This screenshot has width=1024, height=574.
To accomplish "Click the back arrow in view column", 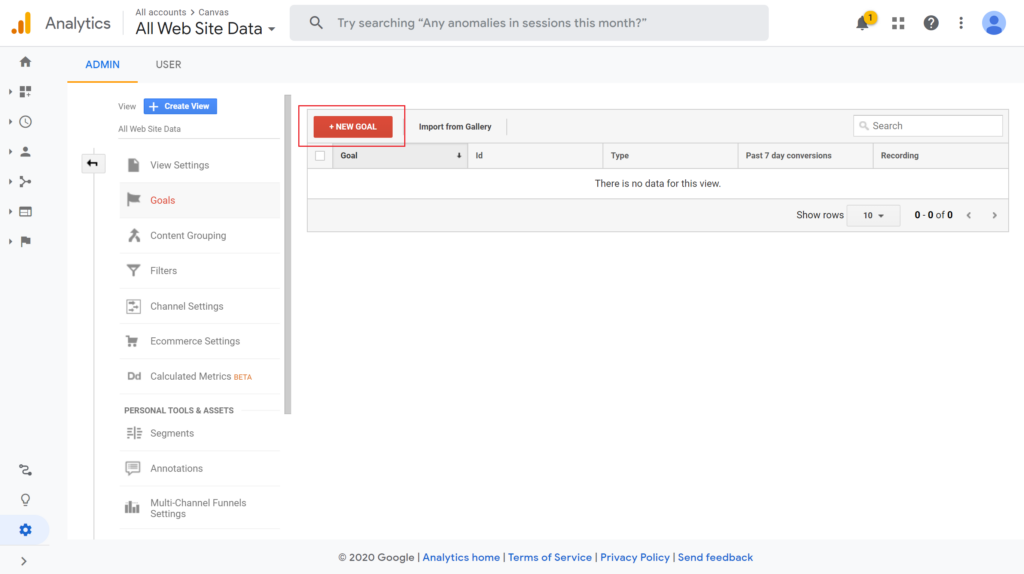I will tap(93, 163).
